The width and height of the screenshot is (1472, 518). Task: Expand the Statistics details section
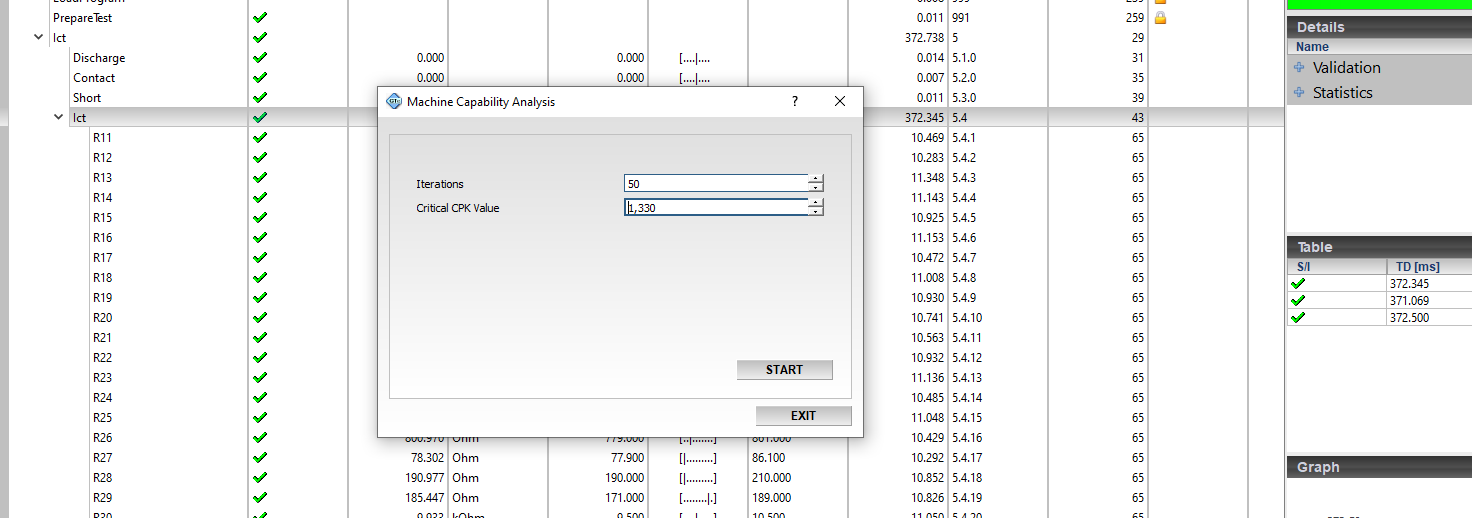point(1299,93)
